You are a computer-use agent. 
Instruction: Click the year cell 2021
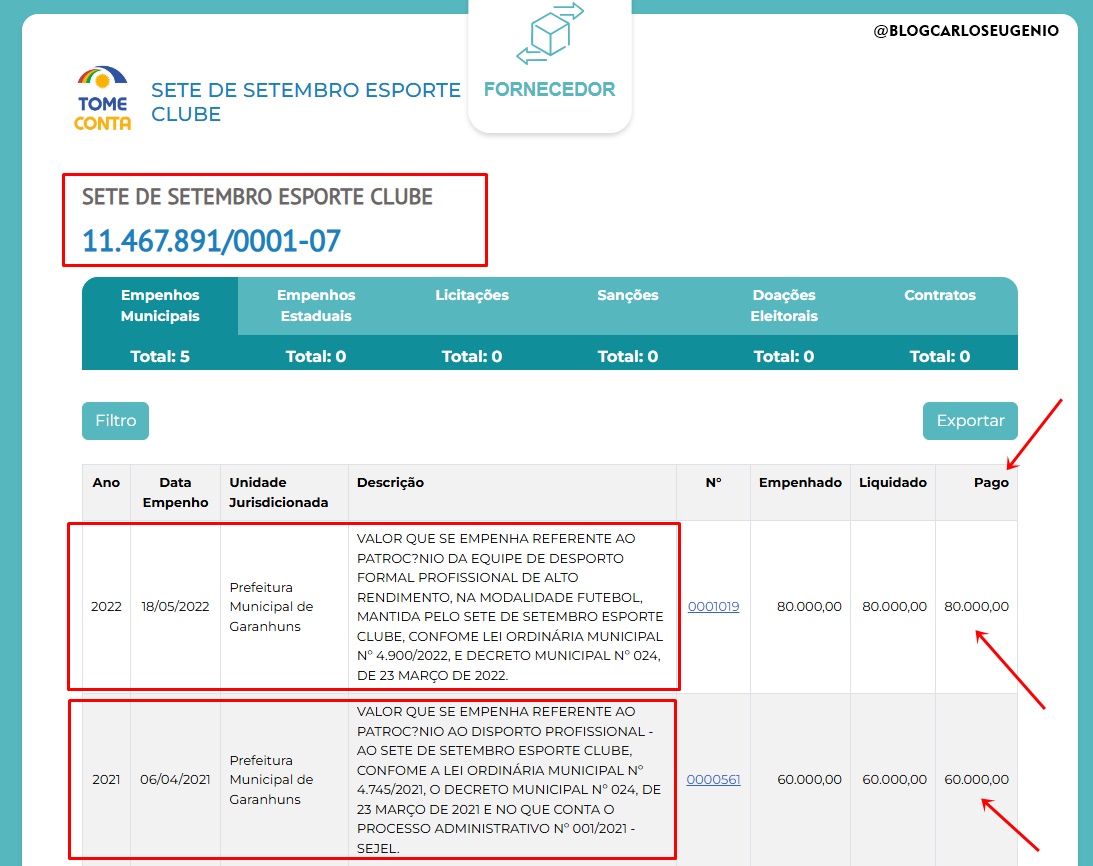(x=106, y=780)
